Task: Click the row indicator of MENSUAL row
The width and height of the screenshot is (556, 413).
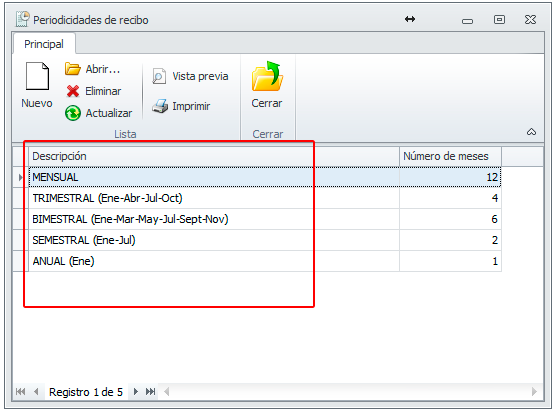Action: coord(21,177)
